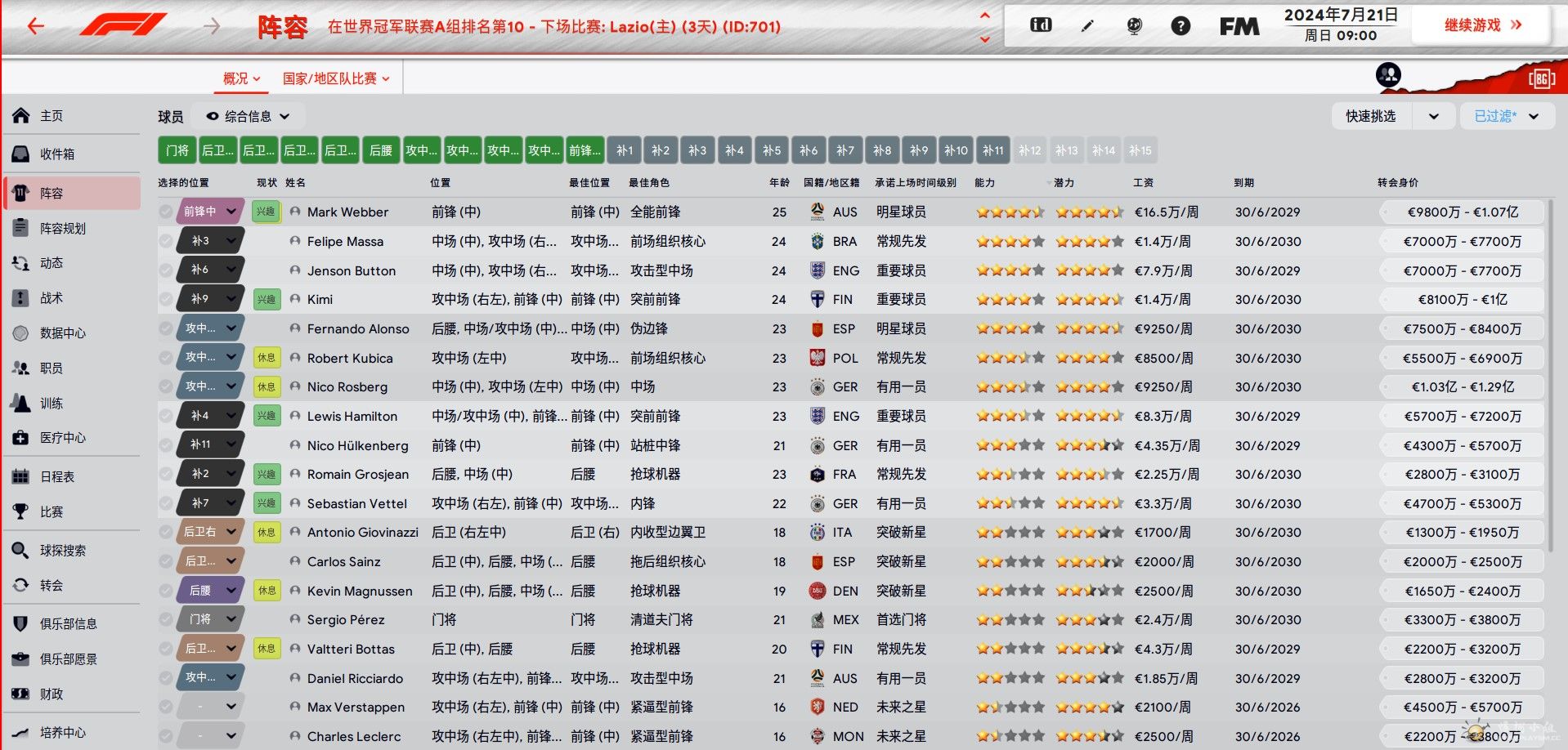Image resolution: width=1568 pixels, height=750 pixels.
Task: Click the scroll-up chevron in header
Action: 985,16
